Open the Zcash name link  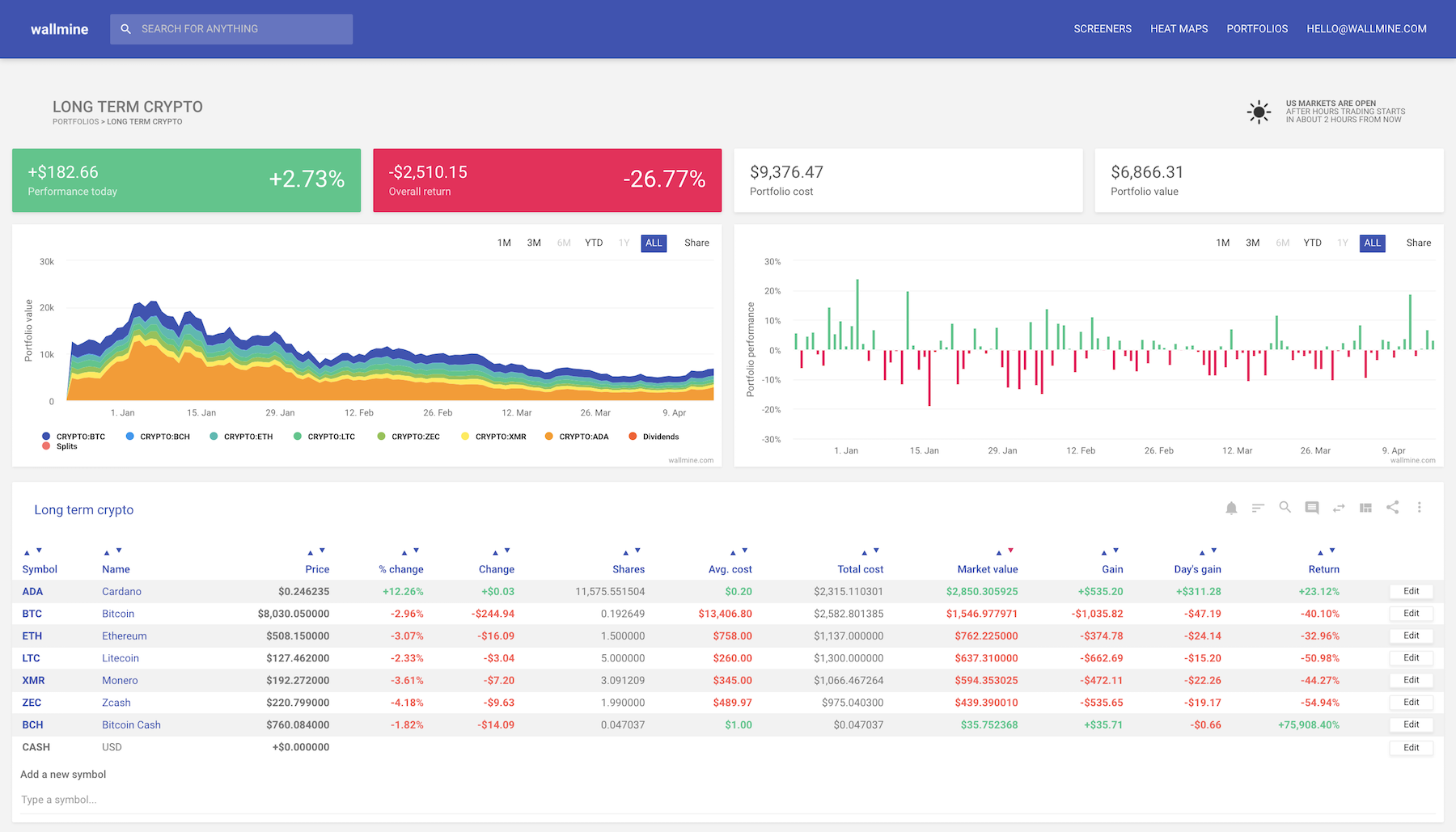pyautogui.click(x=116, y=703)
